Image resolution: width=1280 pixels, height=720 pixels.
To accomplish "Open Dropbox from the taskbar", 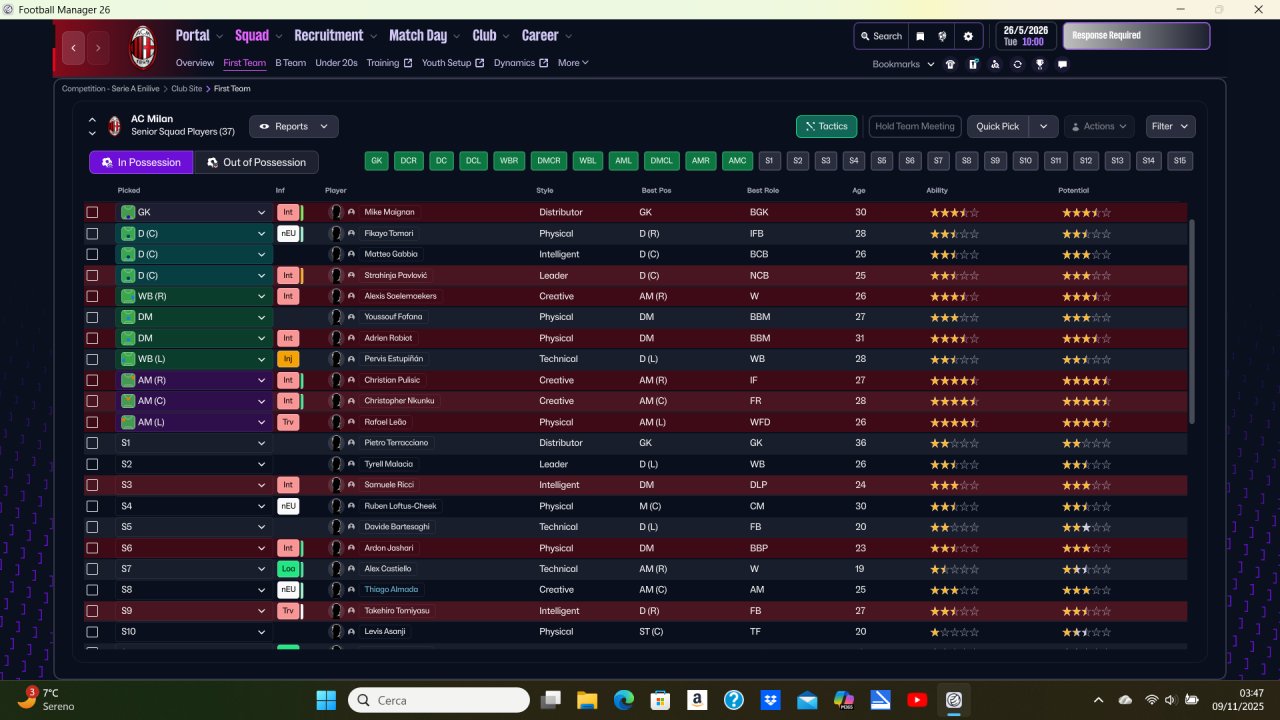I will point(770,700).
